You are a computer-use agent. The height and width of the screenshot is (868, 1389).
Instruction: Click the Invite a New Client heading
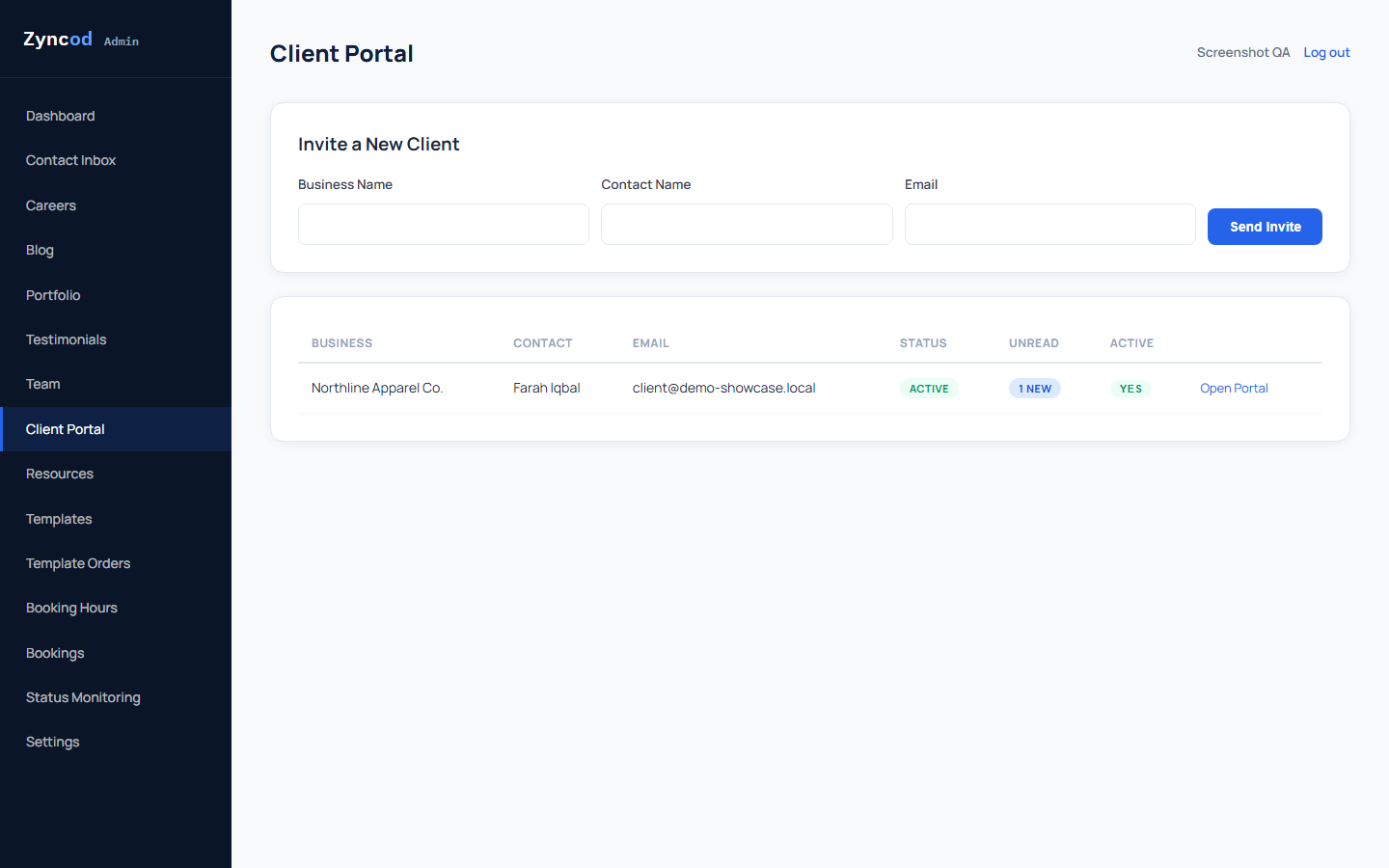[x=378, y=144]
